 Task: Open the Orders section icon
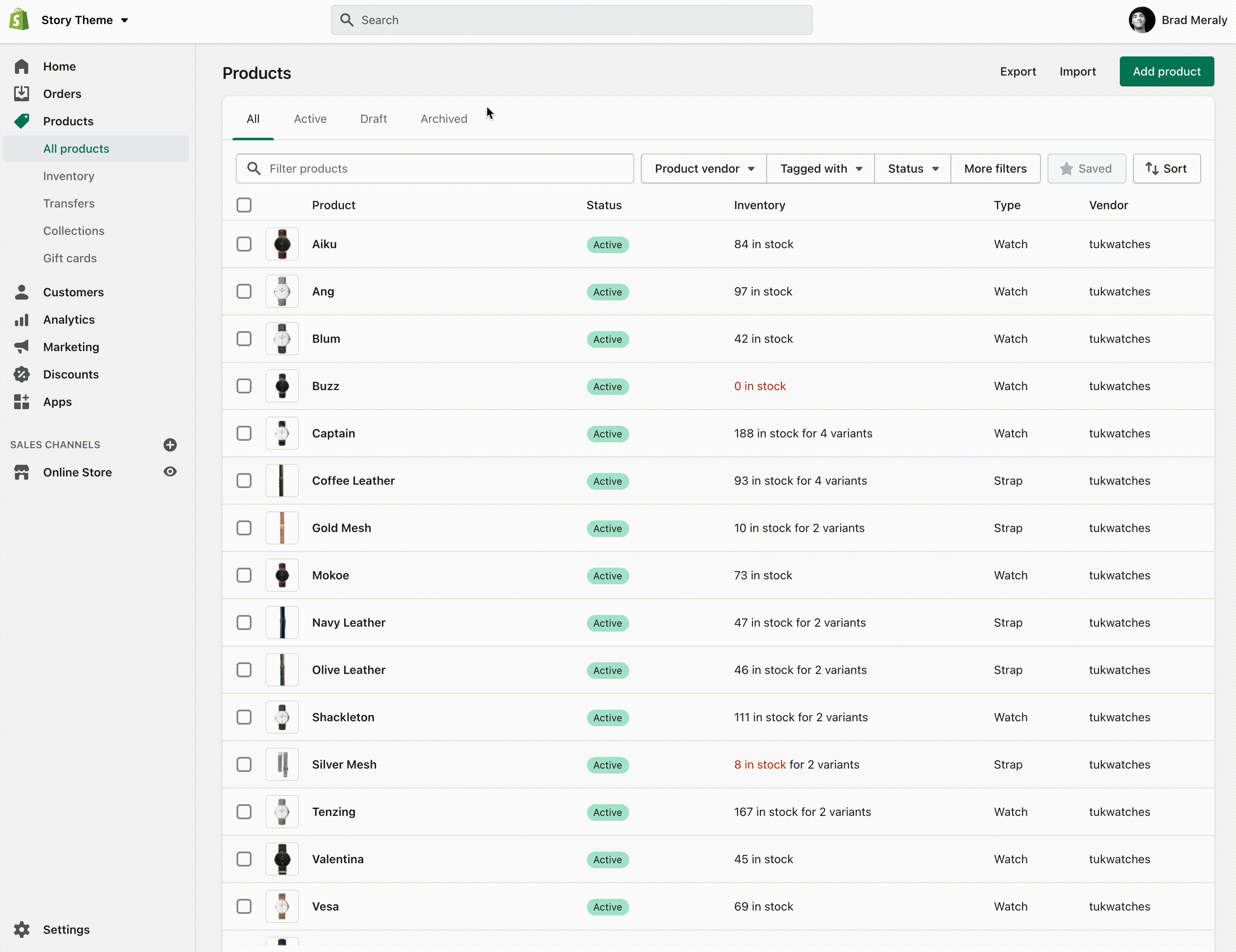coord(22,93)
